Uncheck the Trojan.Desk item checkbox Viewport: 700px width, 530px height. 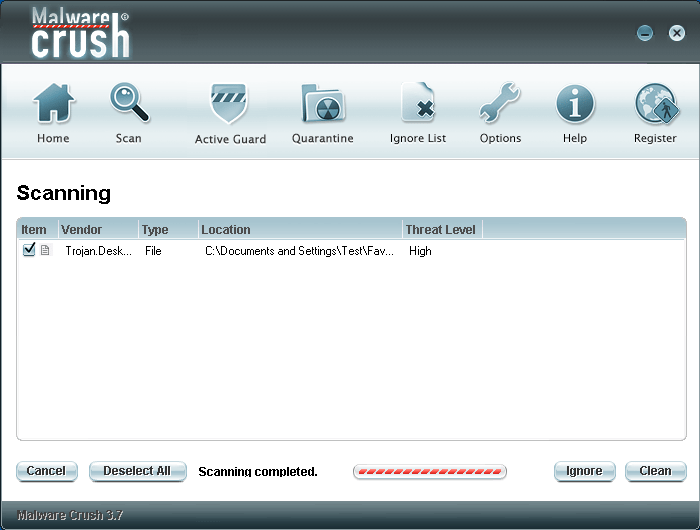[29, 250]
